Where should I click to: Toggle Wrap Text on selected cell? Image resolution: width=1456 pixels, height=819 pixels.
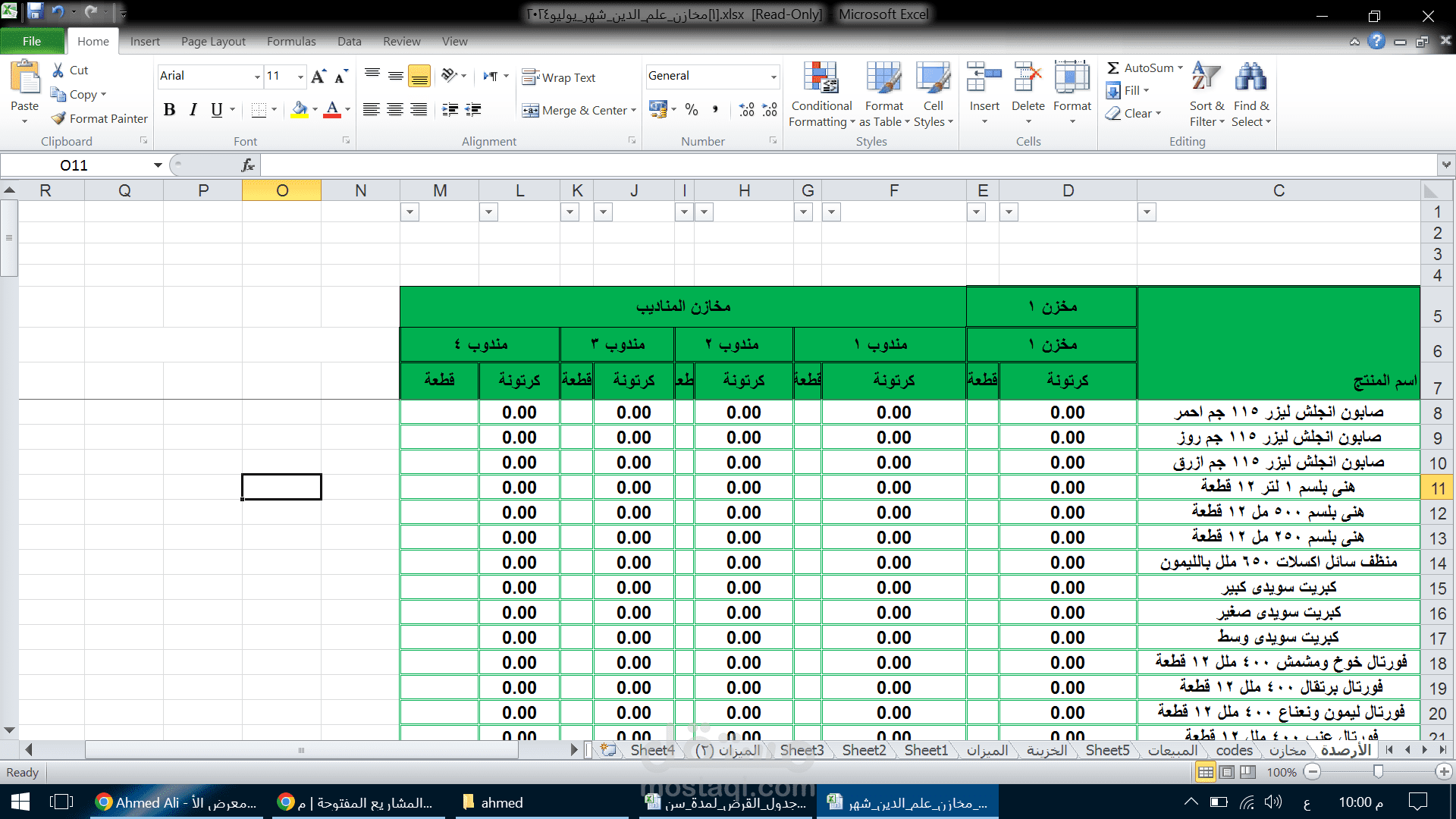click(560, 77)
